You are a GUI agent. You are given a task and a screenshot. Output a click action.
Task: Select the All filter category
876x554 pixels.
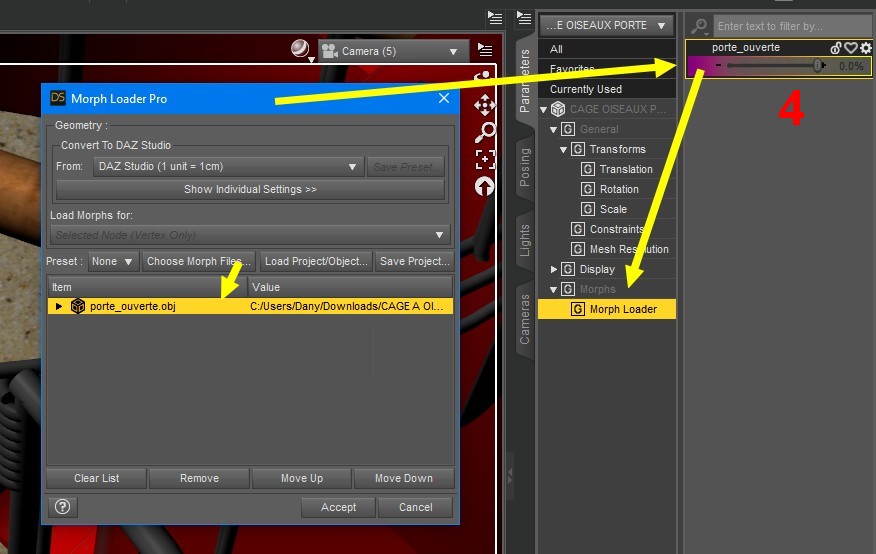pos(607,49)
